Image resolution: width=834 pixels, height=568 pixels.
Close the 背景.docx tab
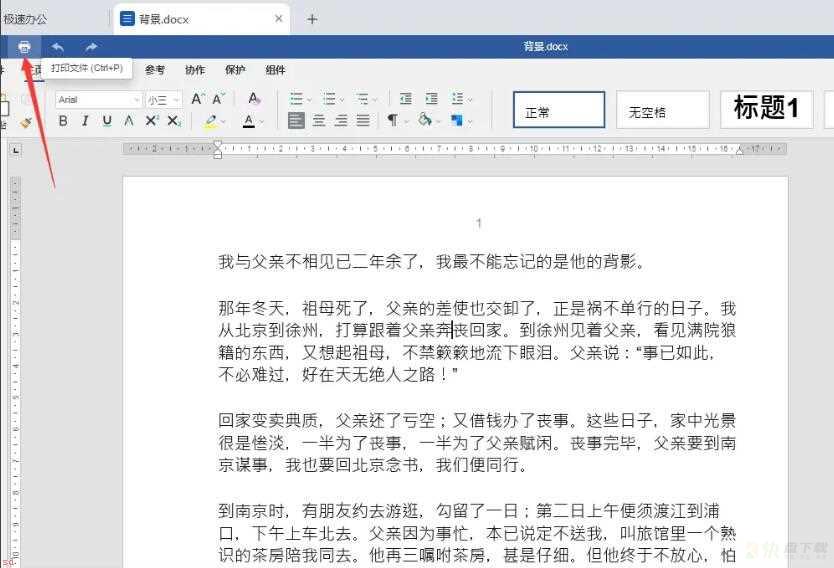click(x=279, y=19)
